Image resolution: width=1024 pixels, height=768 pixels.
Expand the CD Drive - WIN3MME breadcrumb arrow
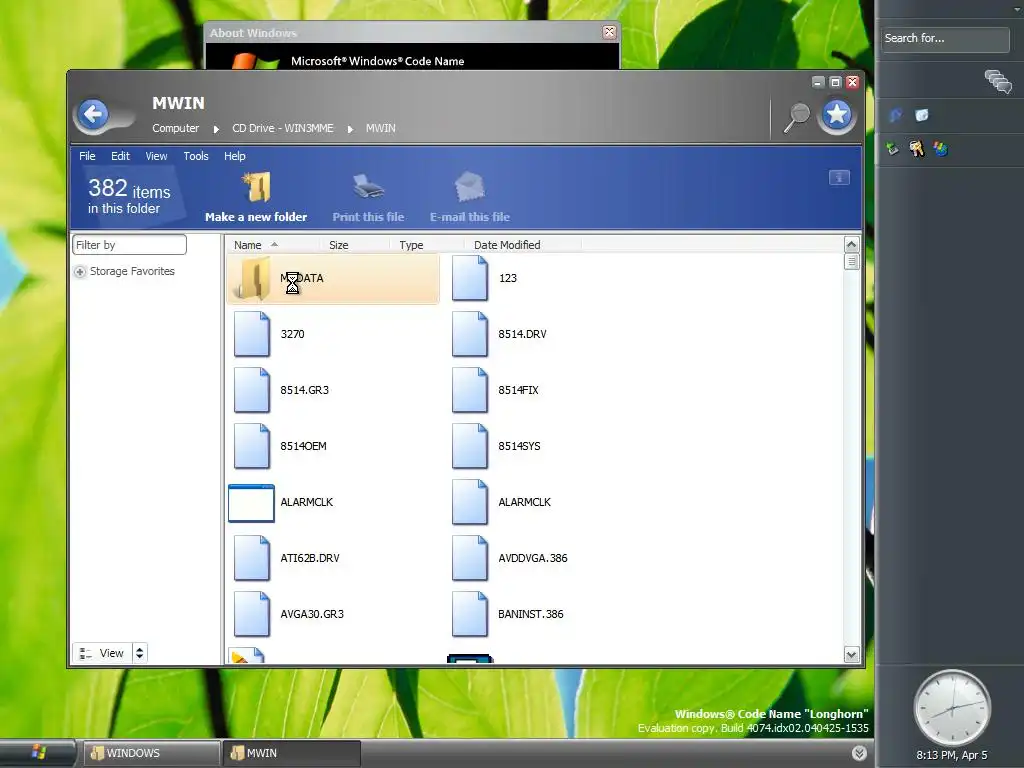(350, 129)
